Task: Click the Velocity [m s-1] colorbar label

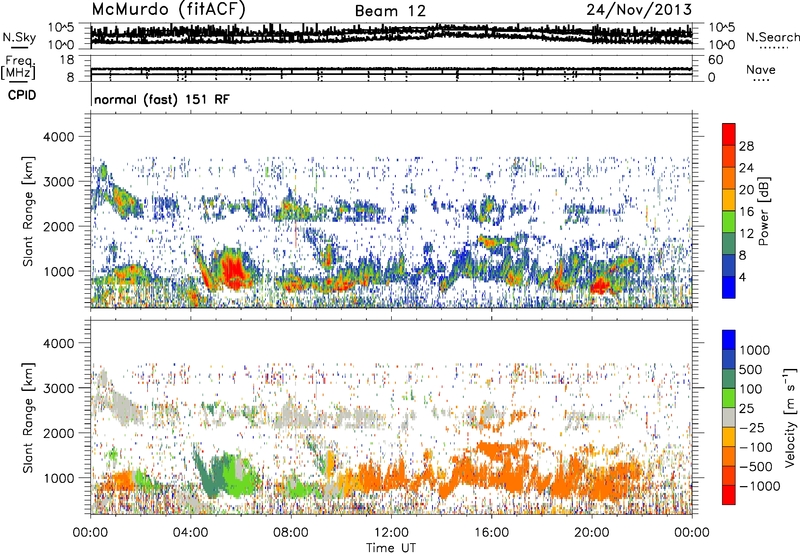Action: (x=790, y=417)
